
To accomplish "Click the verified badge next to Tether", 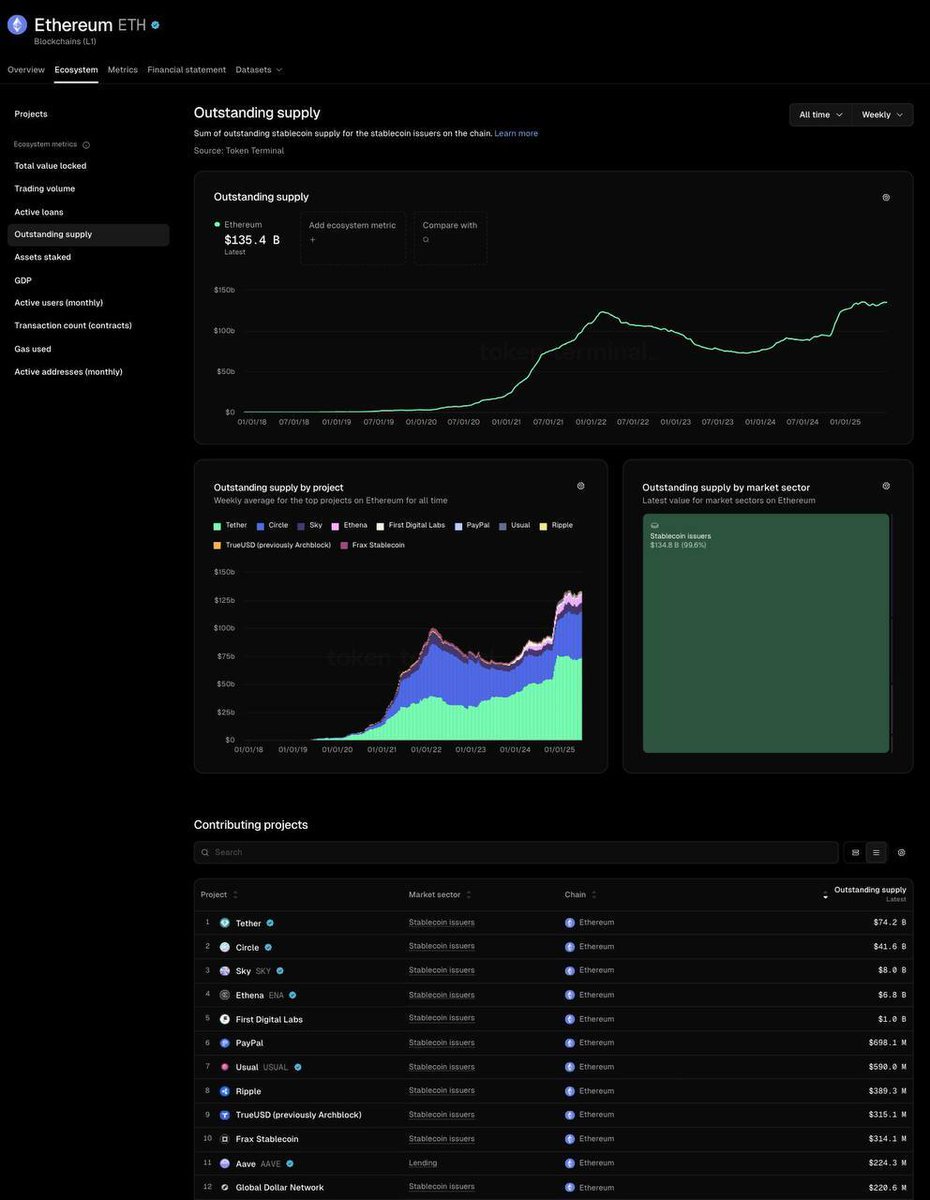I will pyautogui.click(x=270, y=923).
